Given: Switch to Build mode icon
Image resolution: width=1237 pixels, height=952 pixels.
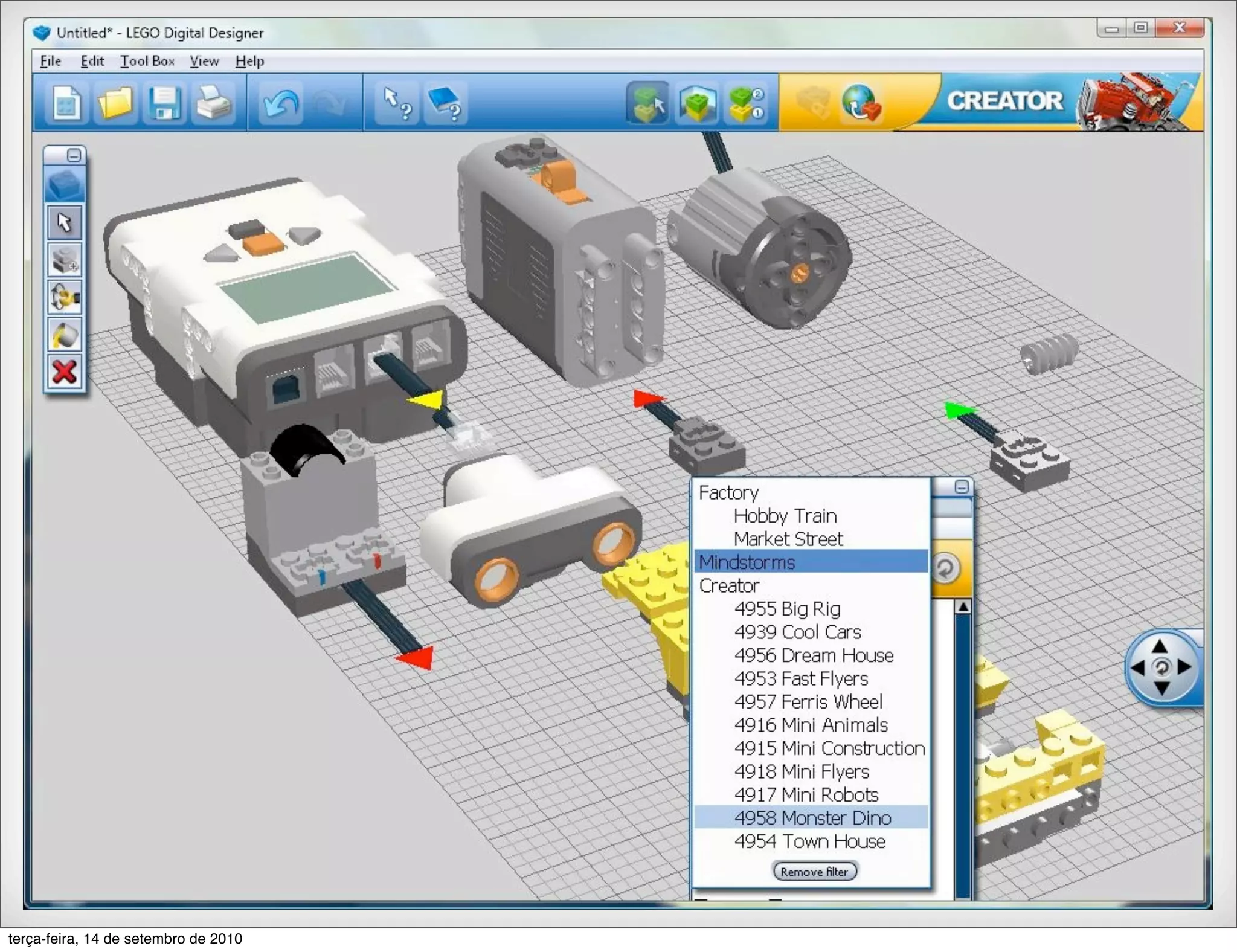Looking at the screenshot, I should (x=647, y=103).
